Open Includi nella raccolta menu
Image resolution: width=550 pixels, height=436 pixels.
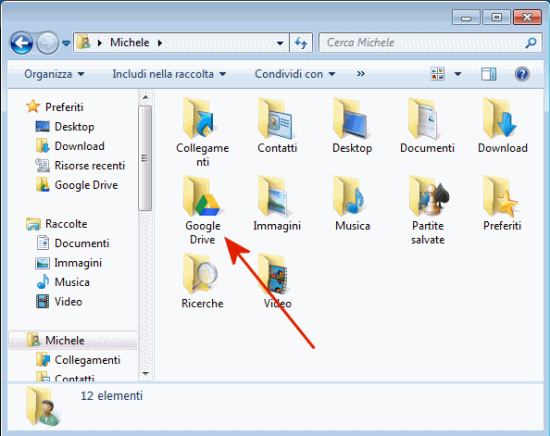(x=169, y=74)
